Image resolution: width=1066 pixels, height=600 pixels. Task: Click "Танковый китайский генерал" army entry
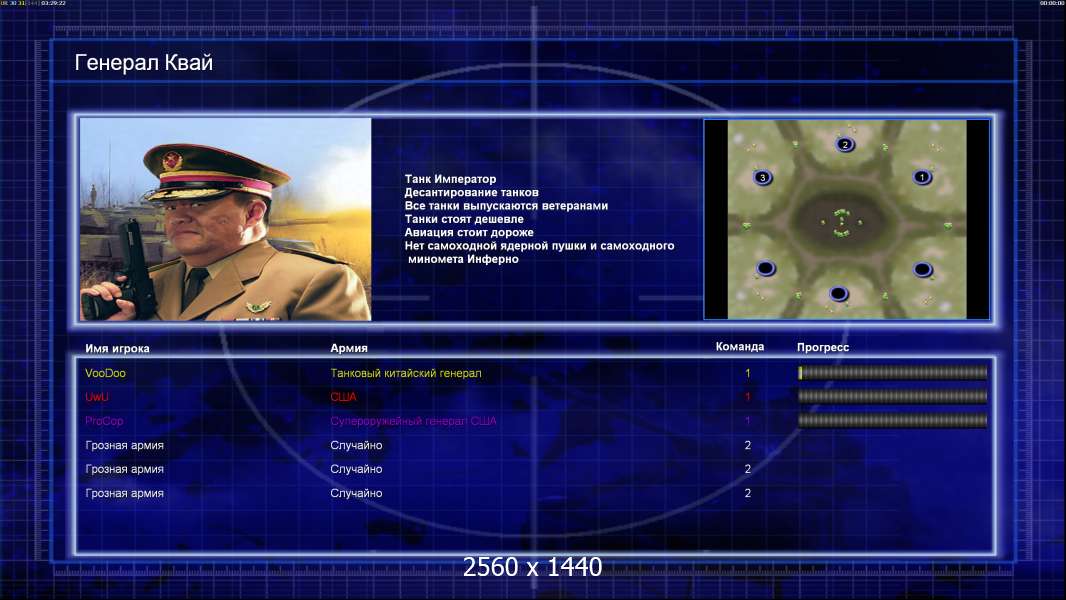pyautogui.click(x=406, y=373)
